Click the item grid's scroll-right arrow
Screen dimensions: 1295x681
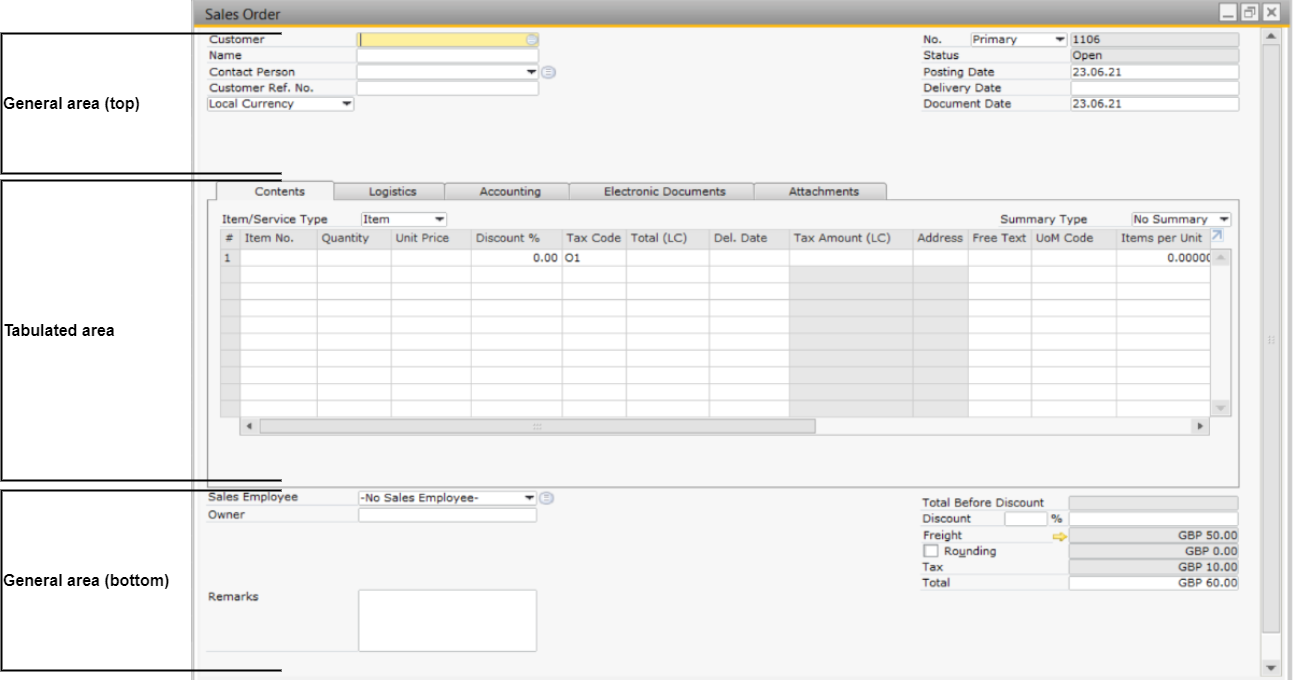pos(1199,427)
